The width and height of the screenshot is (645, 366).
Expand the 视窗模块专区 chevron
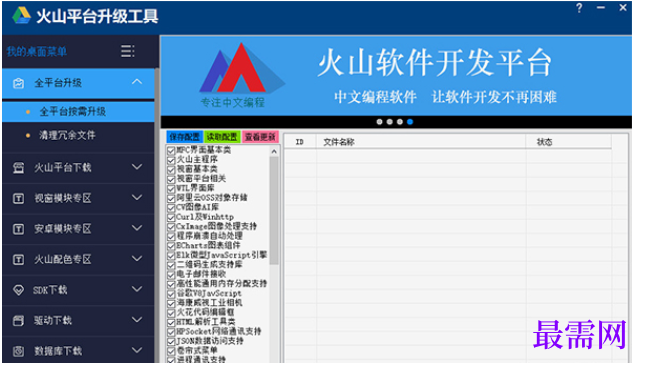tap(137, 197)
